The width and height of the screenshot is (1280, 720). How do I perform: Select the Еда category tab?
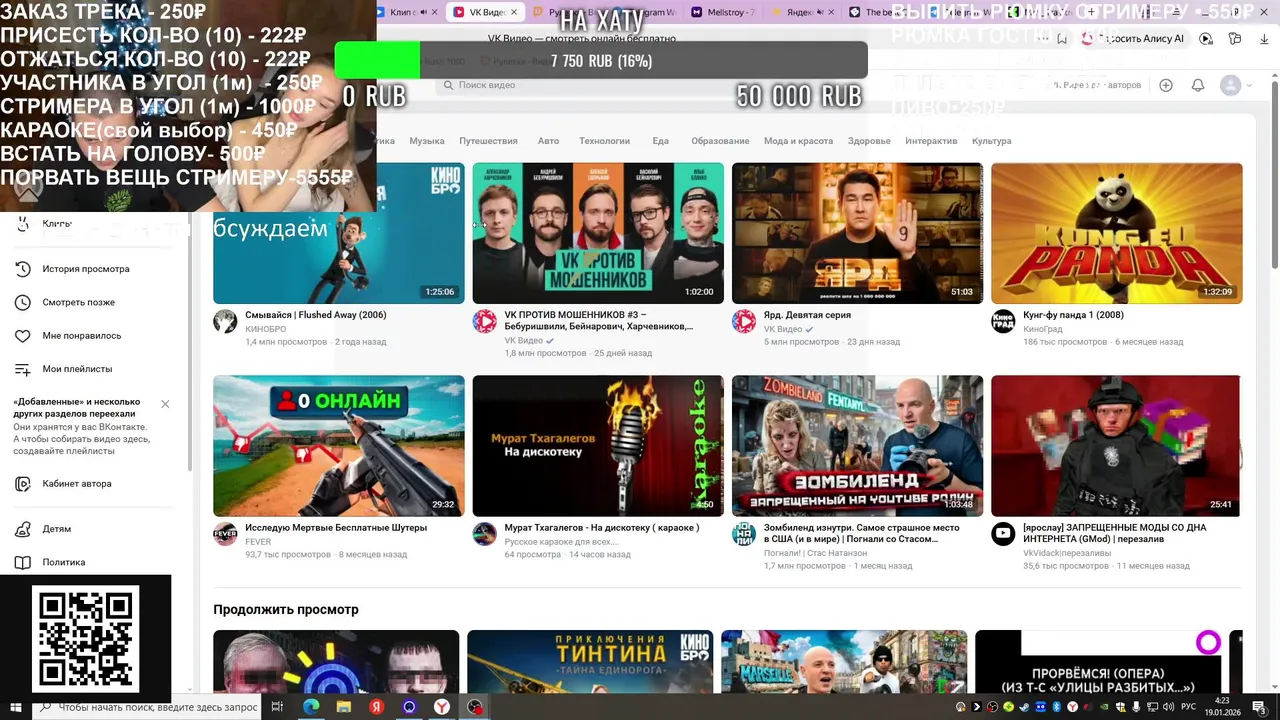(x=660, y=141)
